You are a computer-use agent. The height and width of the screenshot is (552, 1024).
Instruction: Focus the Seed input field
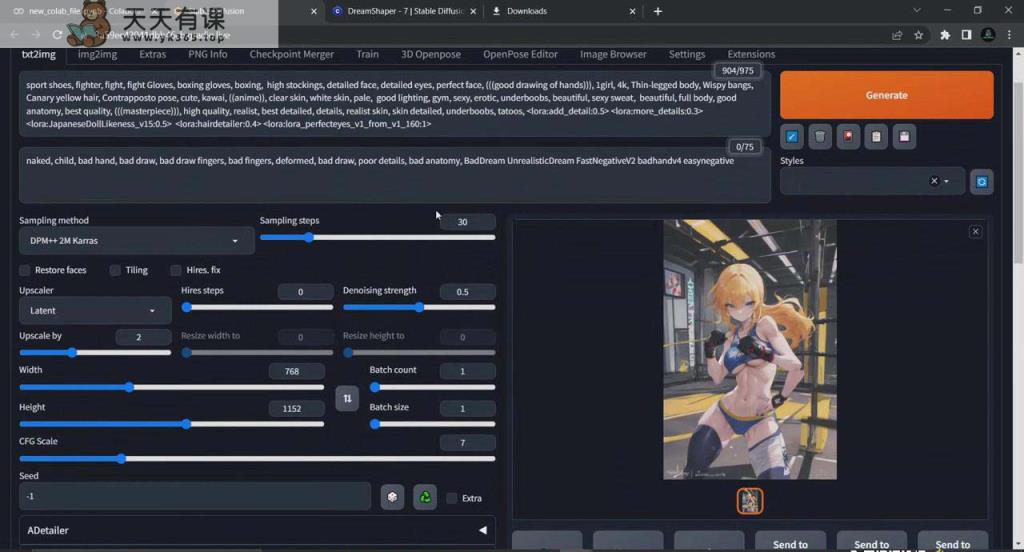pyautogui.click(x=195, y=496)
